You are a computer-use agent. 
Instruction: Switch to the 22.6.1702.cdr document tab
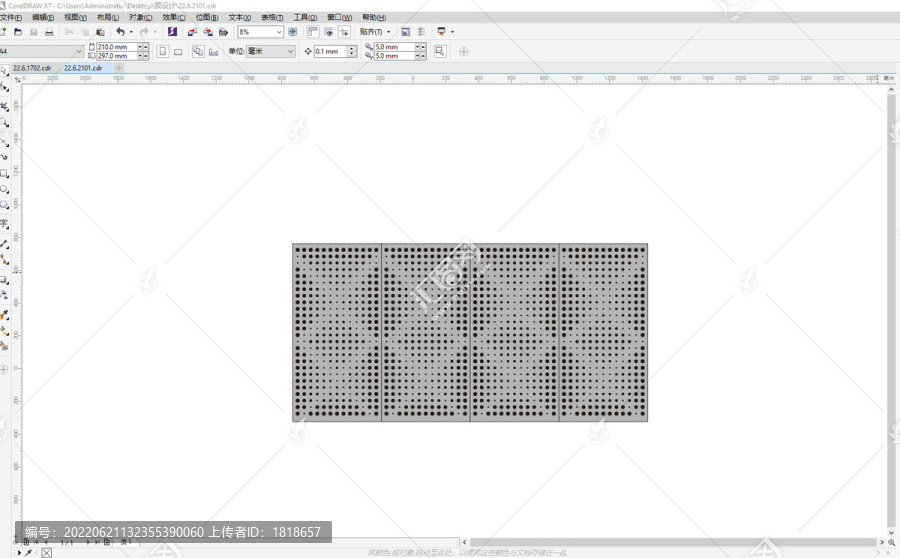pyautogui.click(x=32, y=68)
